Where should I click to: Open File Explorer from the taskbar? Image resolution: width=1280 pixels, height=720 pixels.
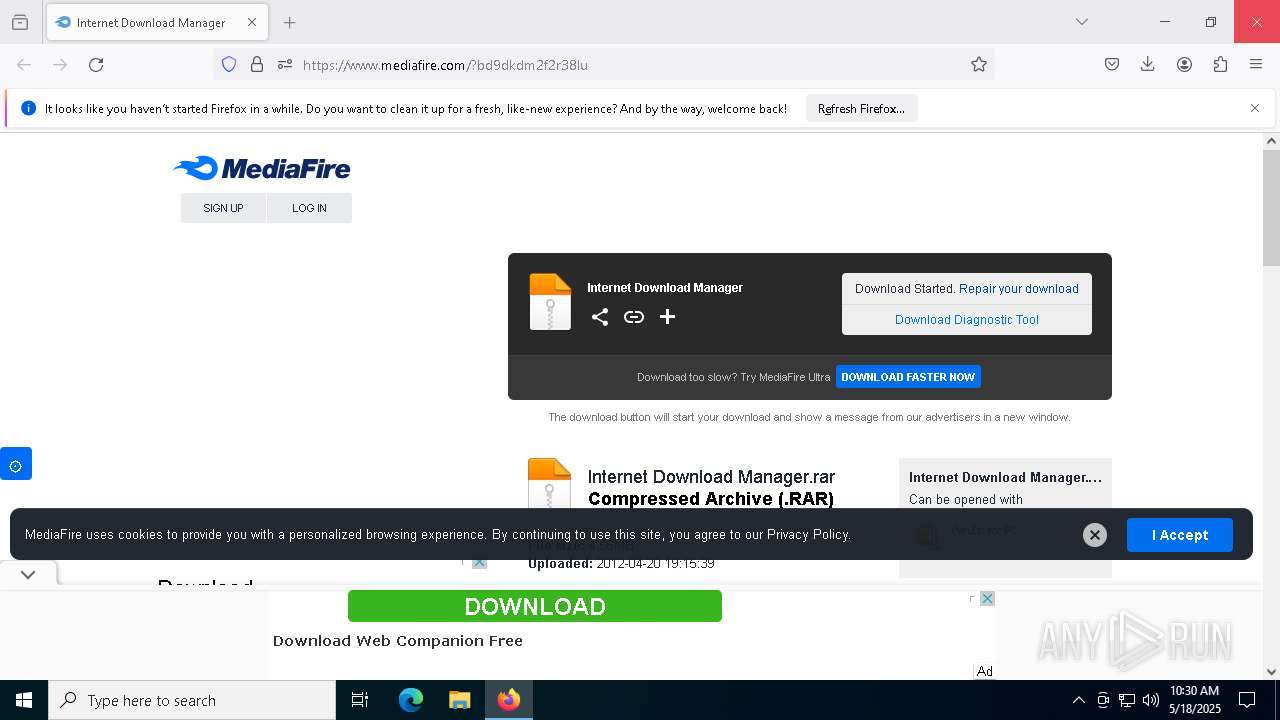(x=459, y=700)
